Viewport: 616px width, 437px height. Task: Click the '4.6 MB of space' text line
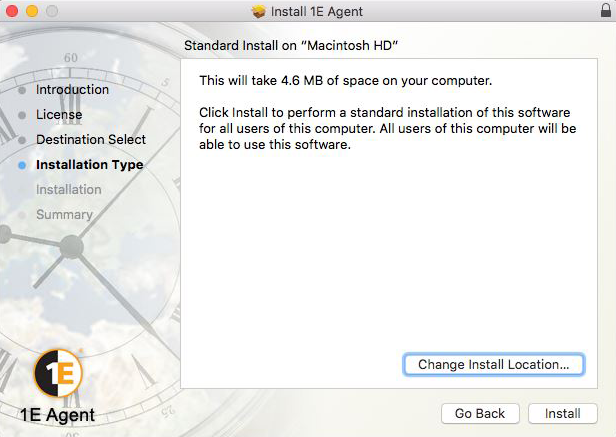346,80
